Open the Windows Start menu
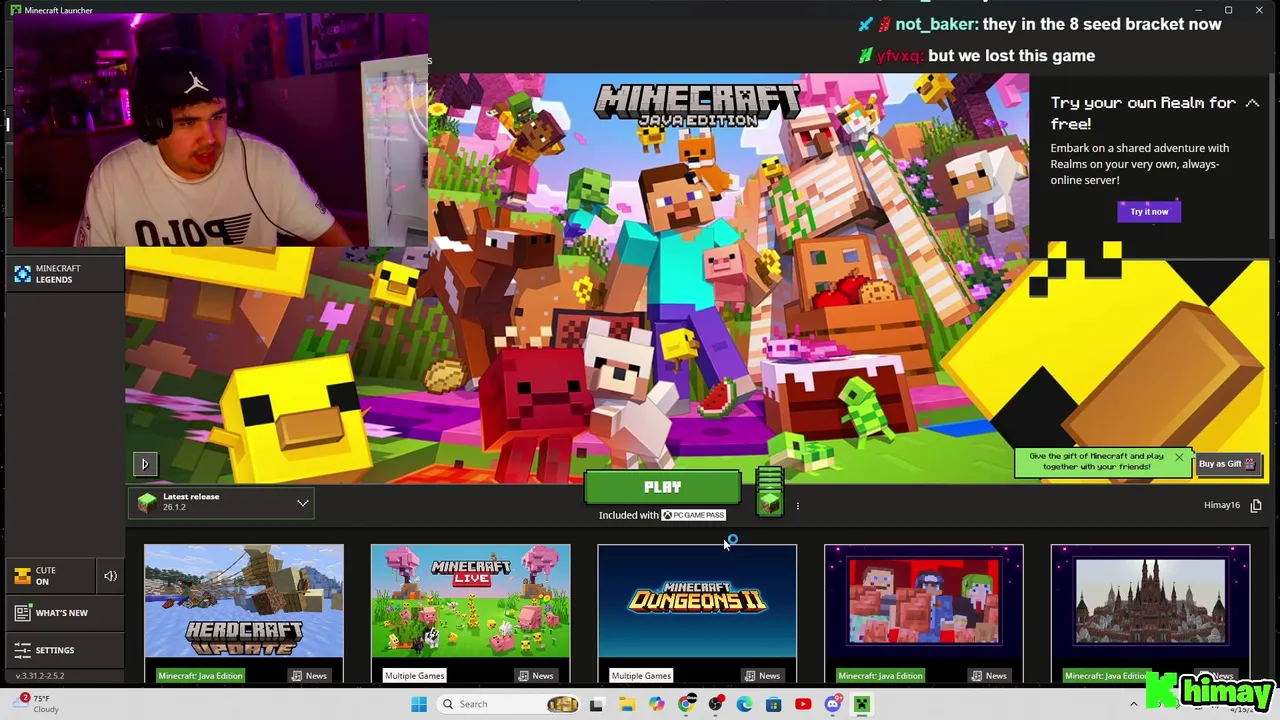Viewport: 1280px width, 720px height. [x=419, y=704]
